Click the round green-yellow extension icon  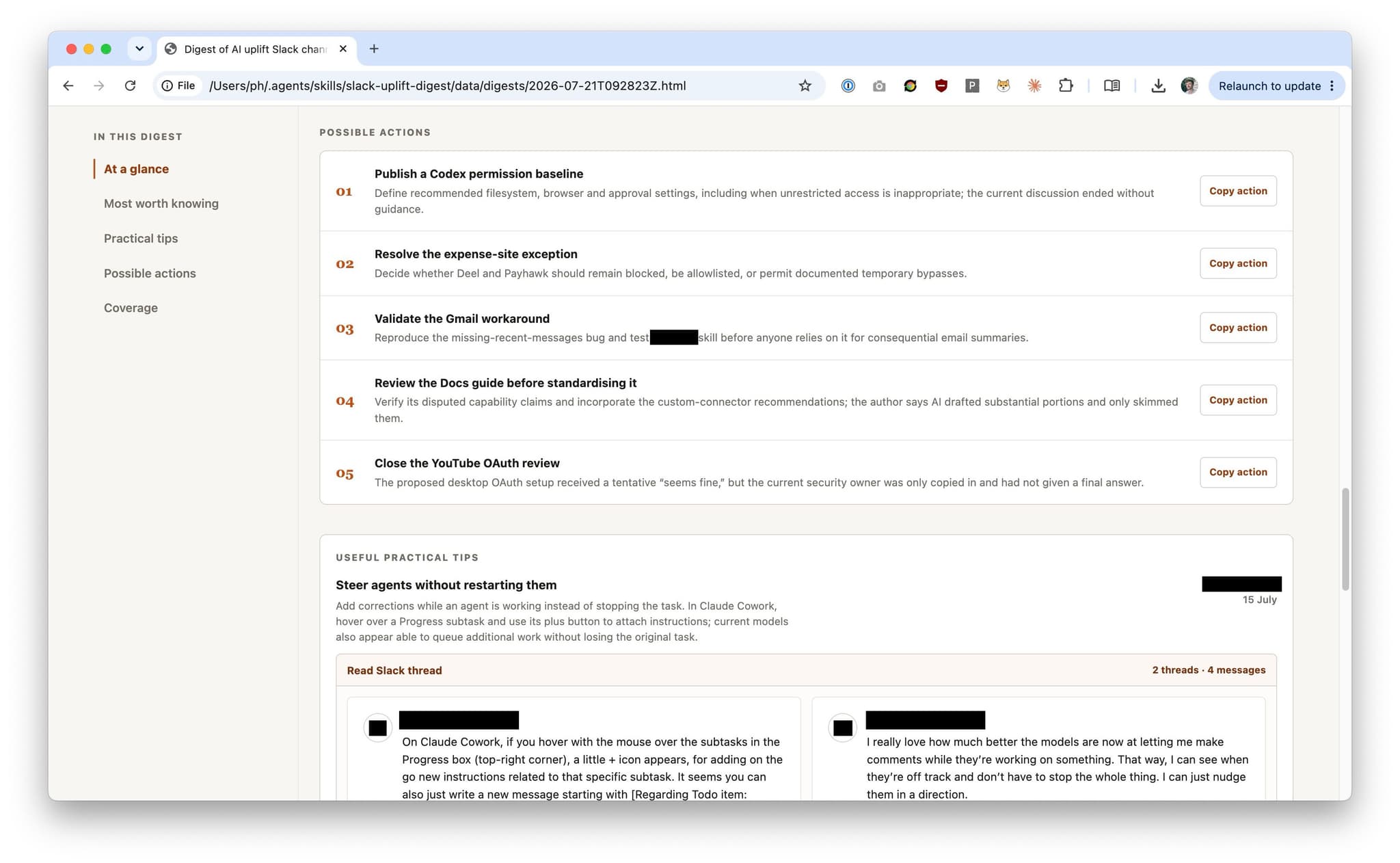pos(910,85)
